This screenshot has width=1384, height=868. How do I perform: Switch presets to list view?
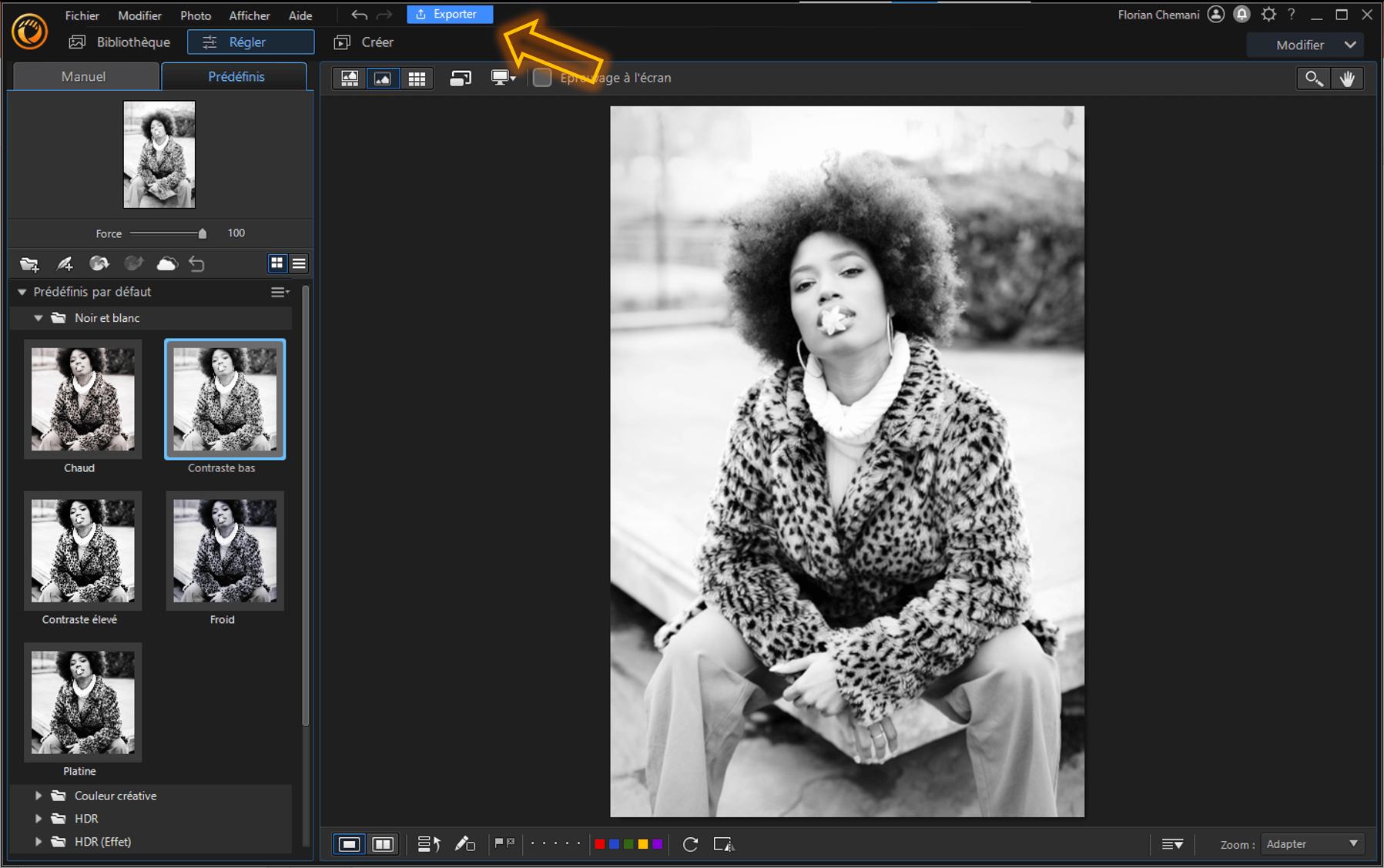tap(299, 263)
